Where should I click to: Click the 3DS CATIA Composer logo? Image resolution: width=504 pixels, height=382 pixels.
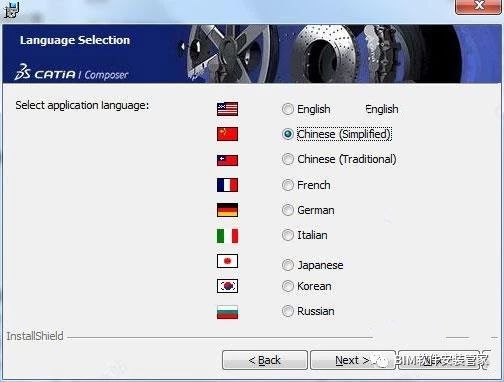tap(71, 72)
